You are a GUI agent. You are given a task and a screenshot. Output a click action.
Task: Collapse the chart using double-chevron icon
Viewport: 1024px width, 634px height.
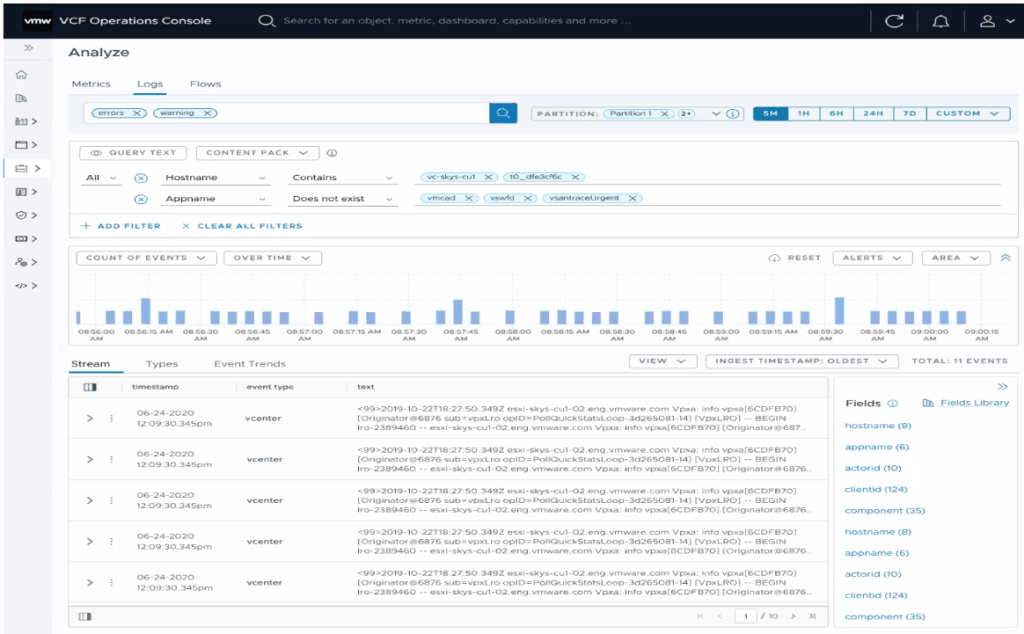pyautogui.click(x=1005, y=258)
